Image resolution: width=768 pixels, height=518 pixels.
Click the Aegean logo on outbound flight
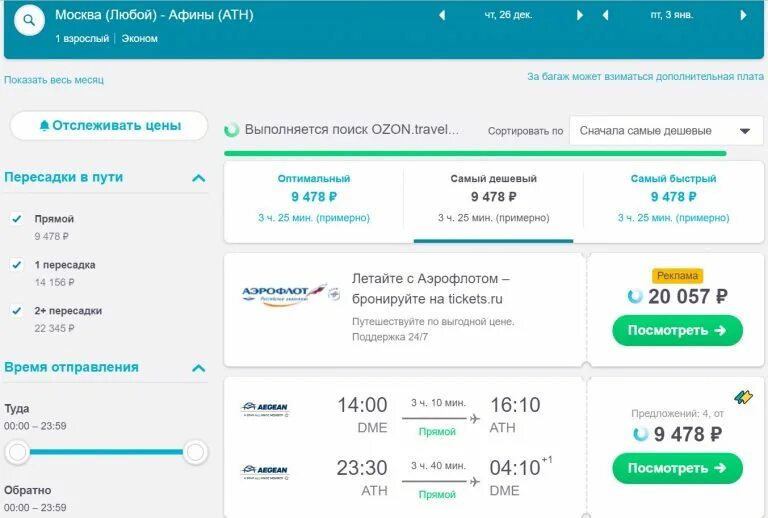click(265, 409)
